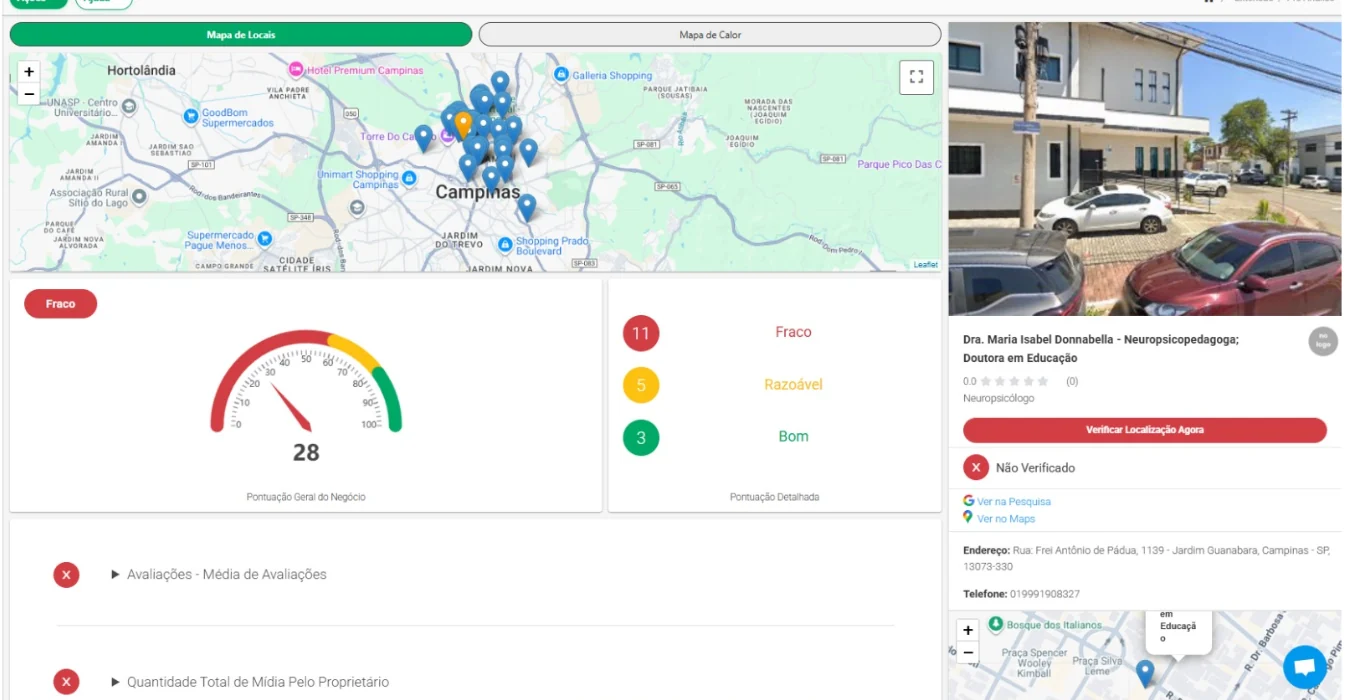Switch to the Mapa de Calor tab
1346x700 pixels.
pos(710,35)
